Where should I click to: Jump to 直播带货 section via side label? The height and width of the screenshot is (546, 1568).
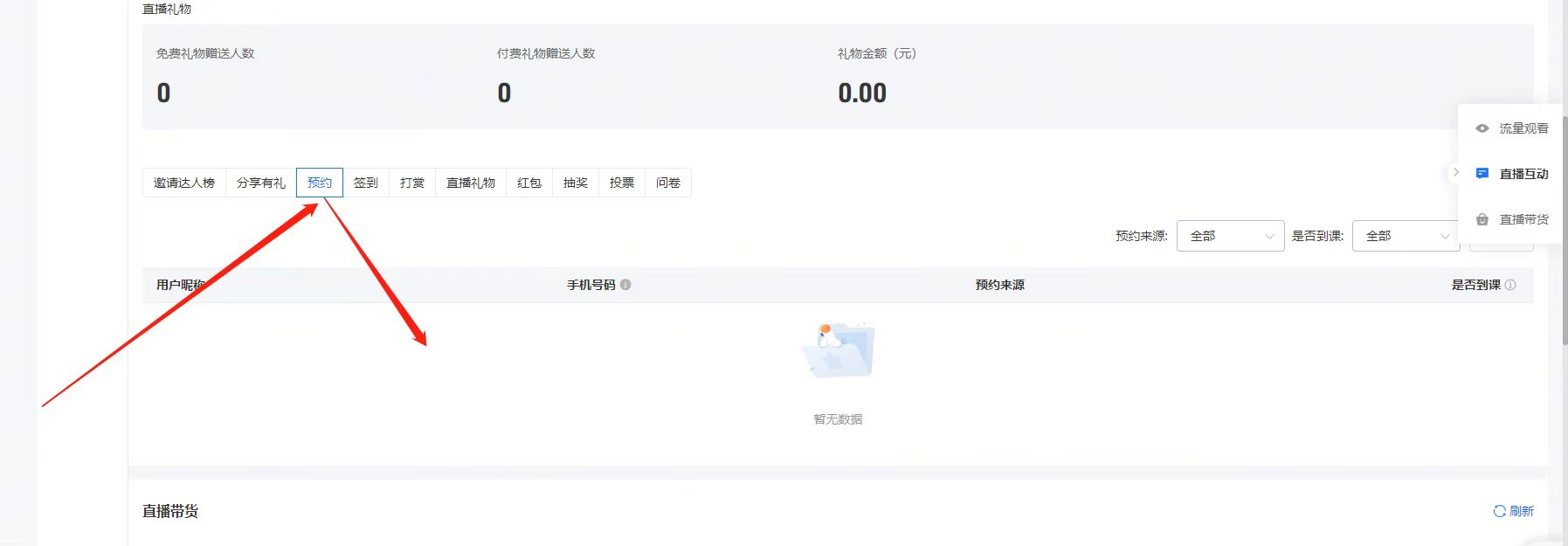pyautogui.click(x=1523, y=219)
